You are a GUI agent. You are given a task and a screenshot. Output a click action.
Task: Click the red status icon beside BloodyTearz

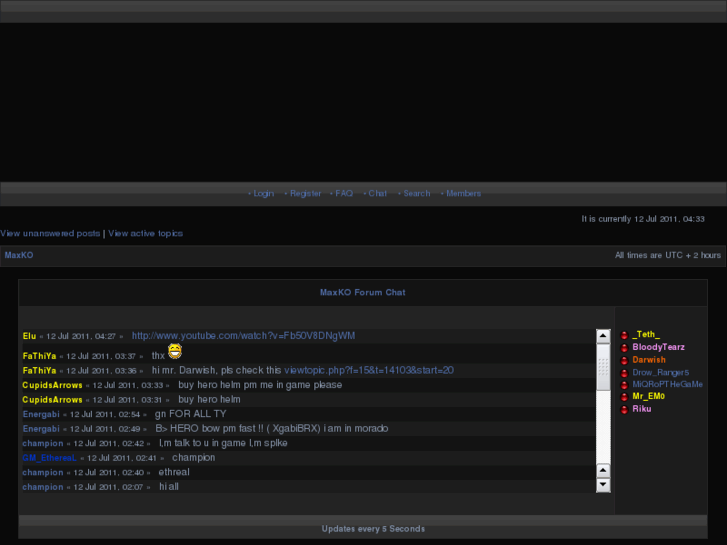point(624,348)
